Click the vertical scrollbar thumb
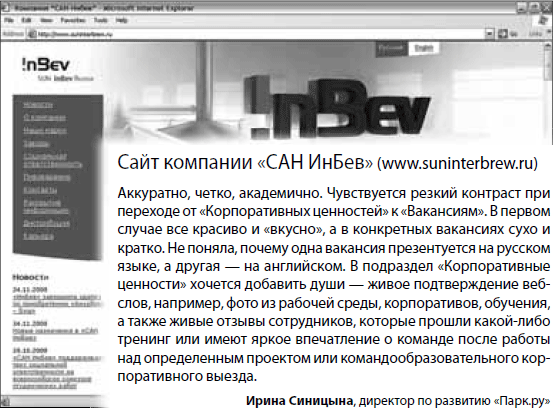Image resolution: width=553 pixels, height=408 pixels. (x=548, y=66)
